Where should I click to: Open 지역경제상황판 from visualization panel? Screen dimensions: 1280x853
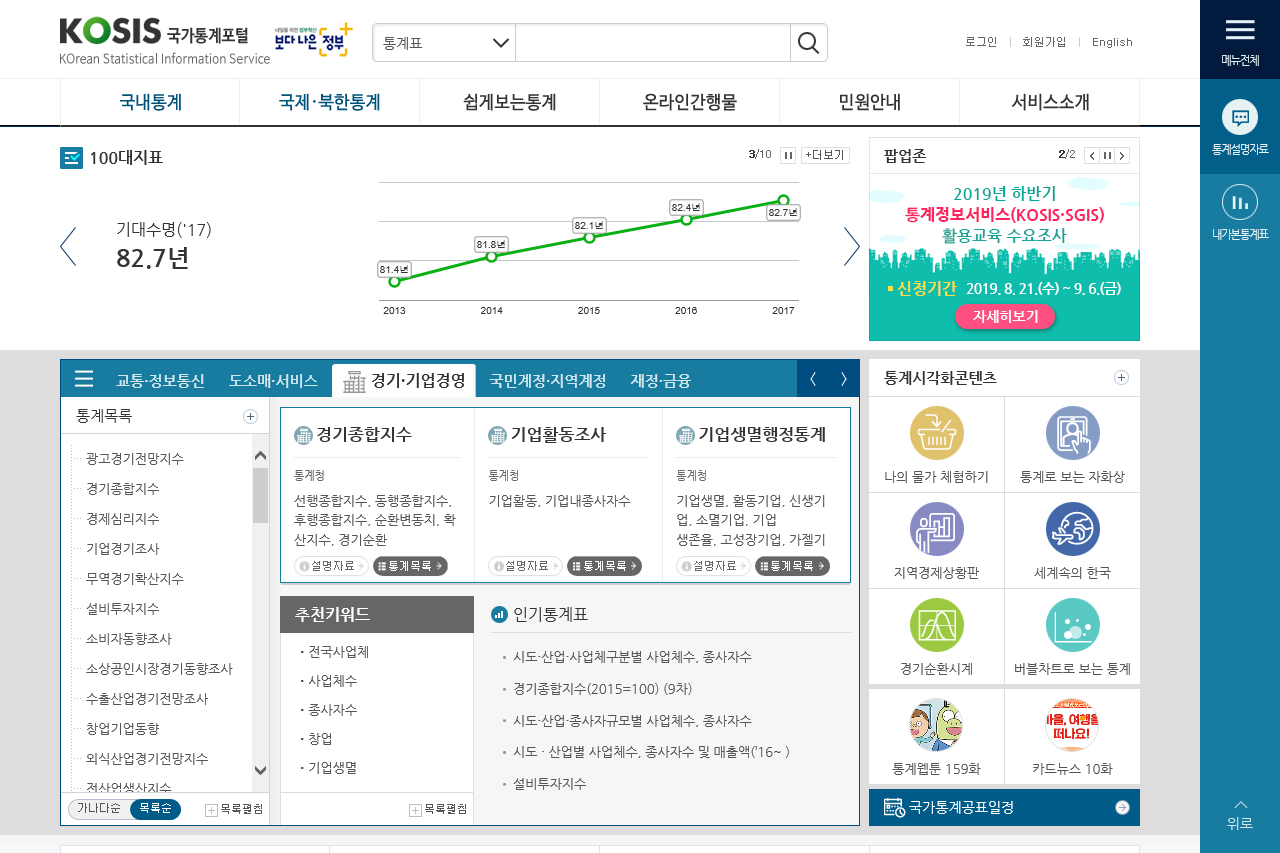(937, 530)
